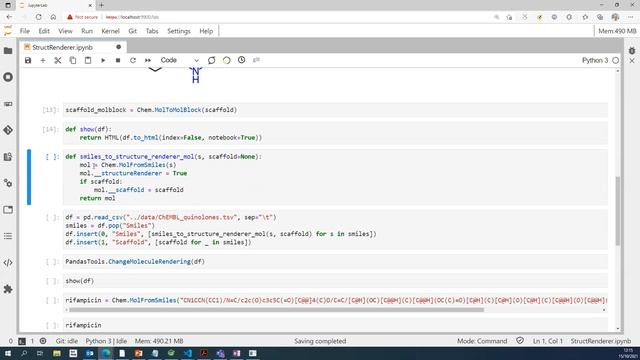Open the Run menu
The height and width of the screenshot is (360, 640).
click(87, 31)
